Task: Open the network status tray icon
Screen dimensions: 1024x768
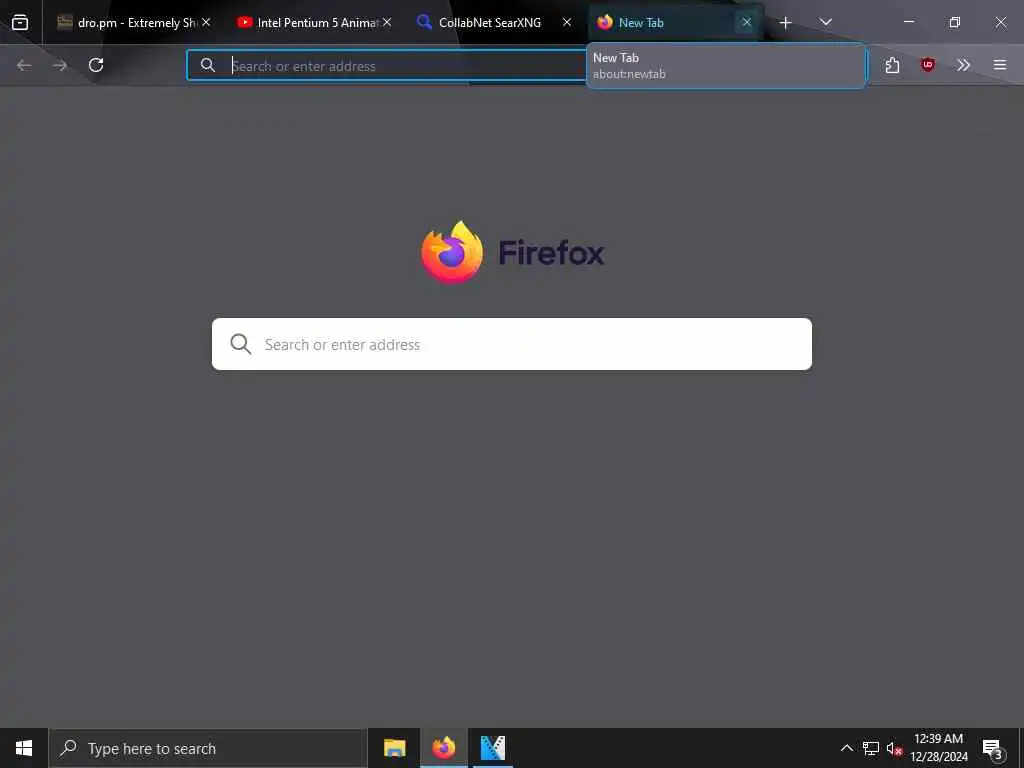Action: (871, 748)
